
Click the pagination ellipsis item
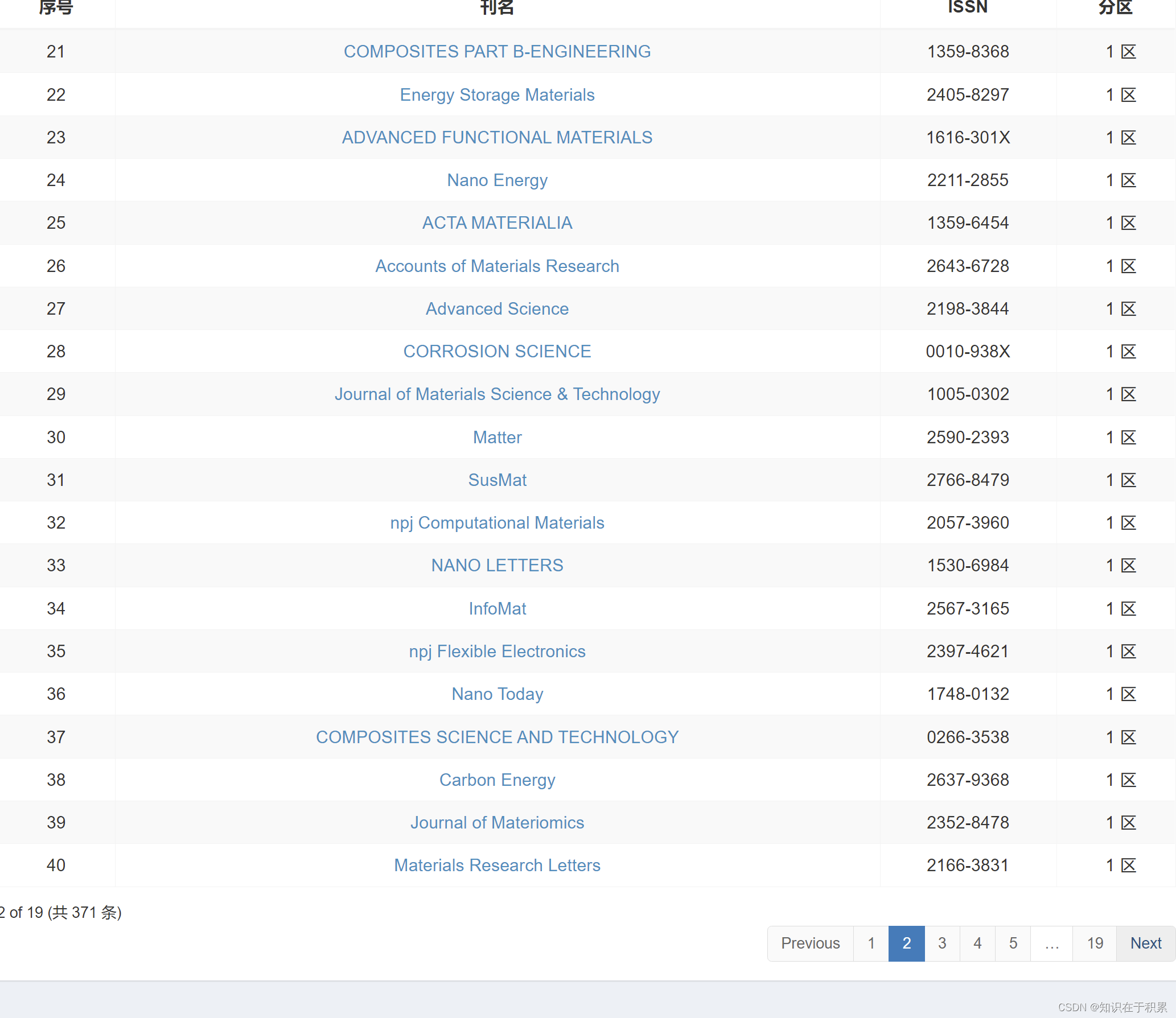(x=1051, y=943)
